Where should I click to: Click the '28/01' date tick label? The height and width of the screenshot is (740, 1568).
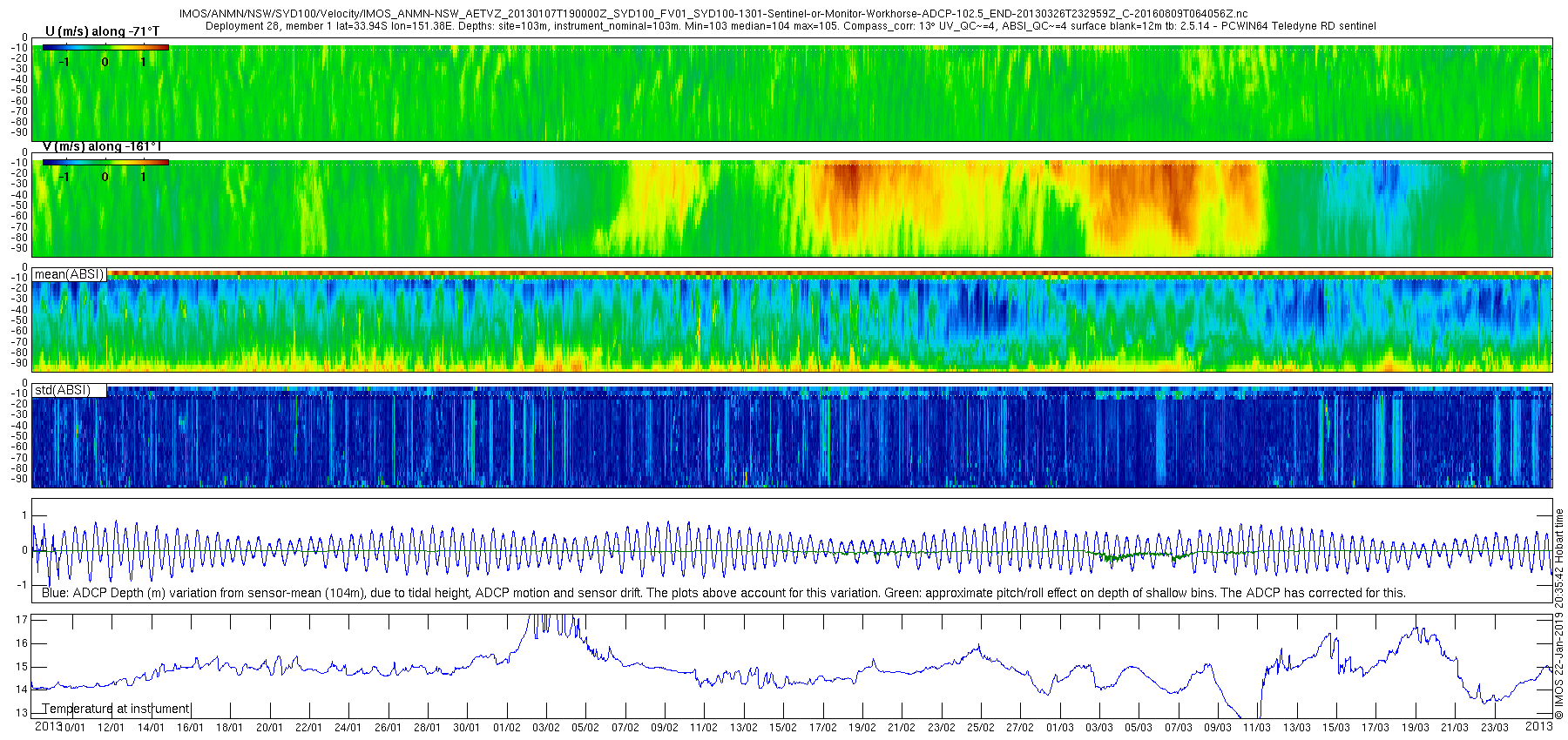(x=427, y=728)
